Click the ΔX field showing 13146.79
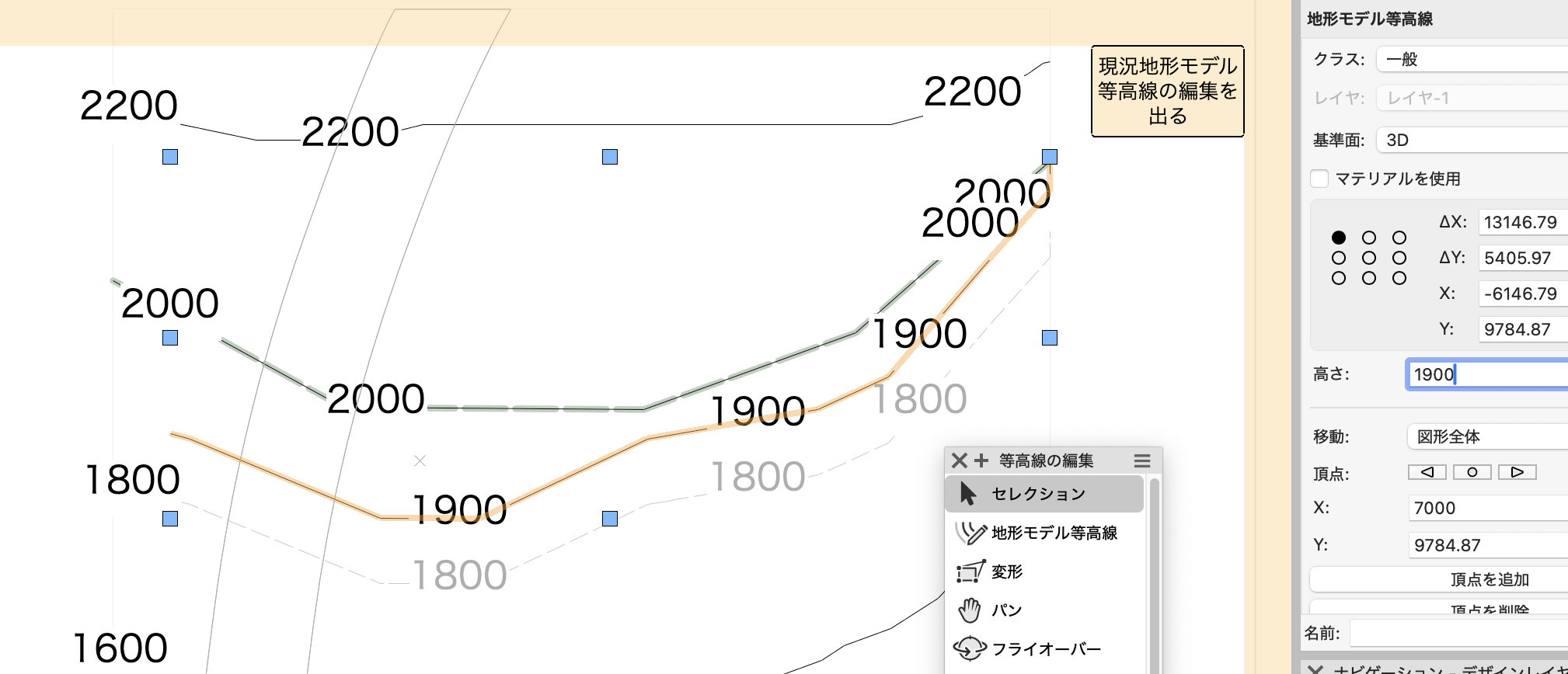1568x674 pixels. coord(1521,222)
